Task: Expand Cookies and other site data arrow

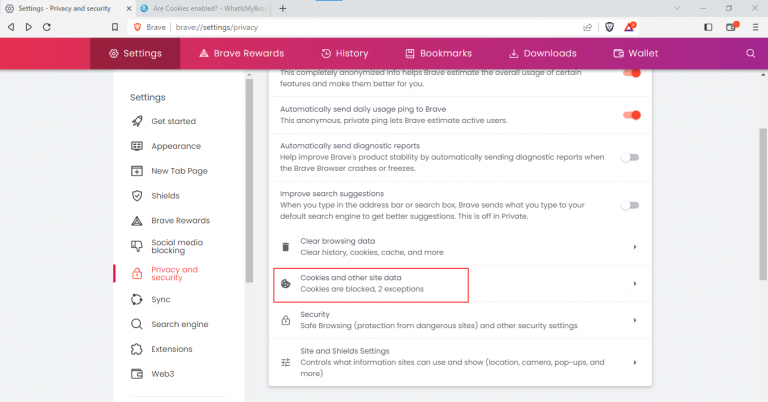Action: tap(635, 284)
